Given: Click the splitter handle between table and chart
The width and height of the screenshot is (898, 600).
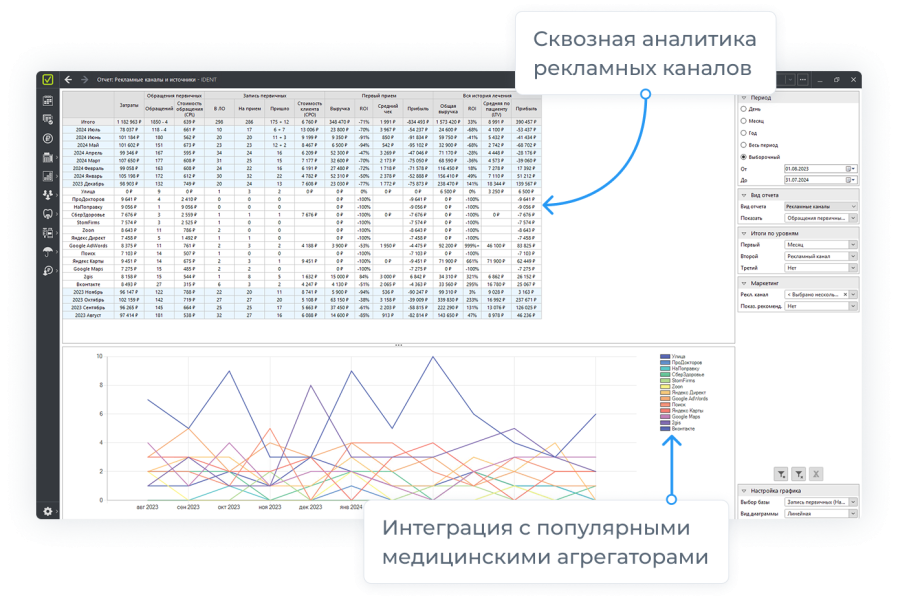Looking at the screenshot, I should (x=399, y=345).
